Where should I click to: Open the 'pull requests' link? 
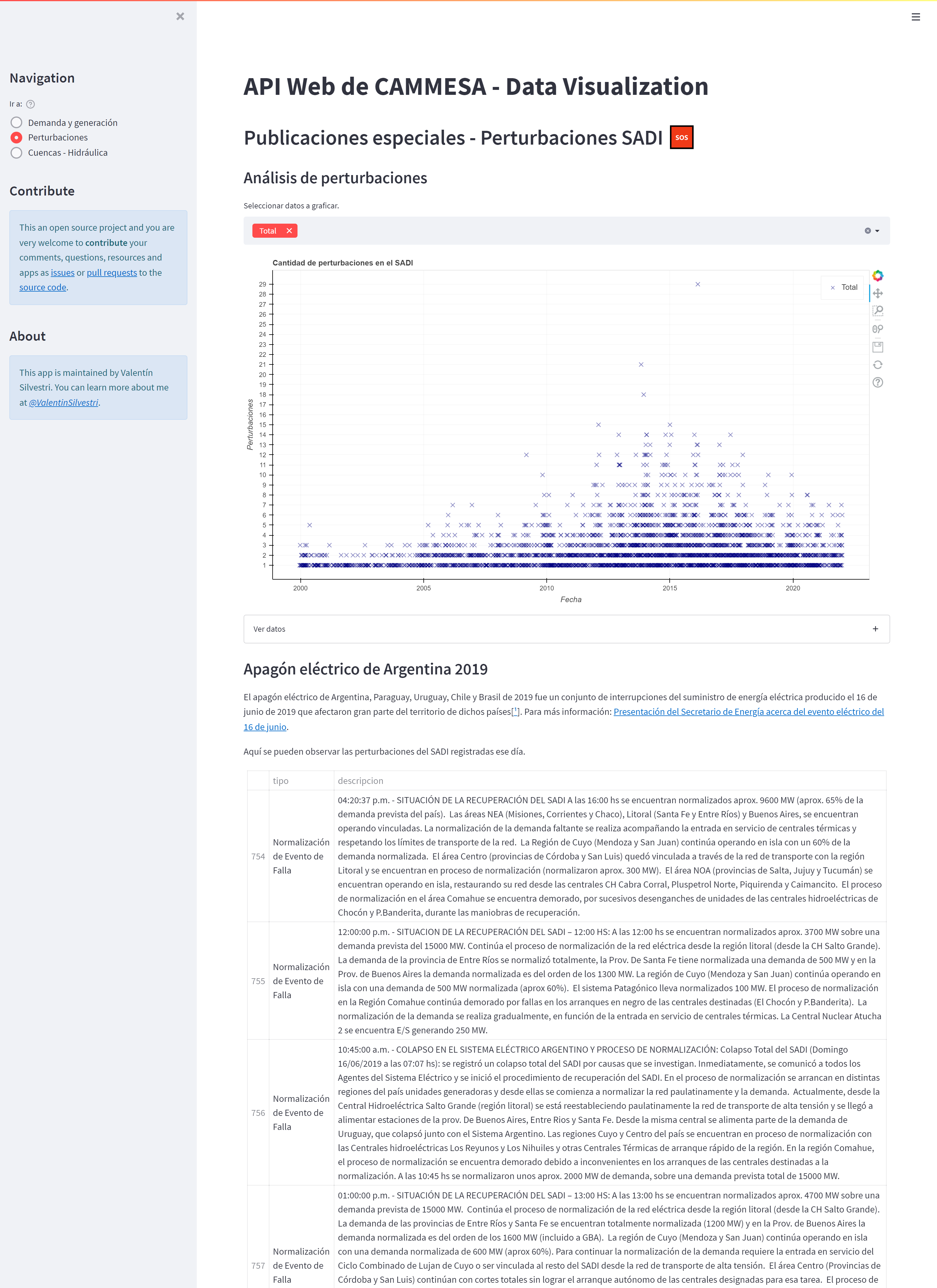point(112,273)
